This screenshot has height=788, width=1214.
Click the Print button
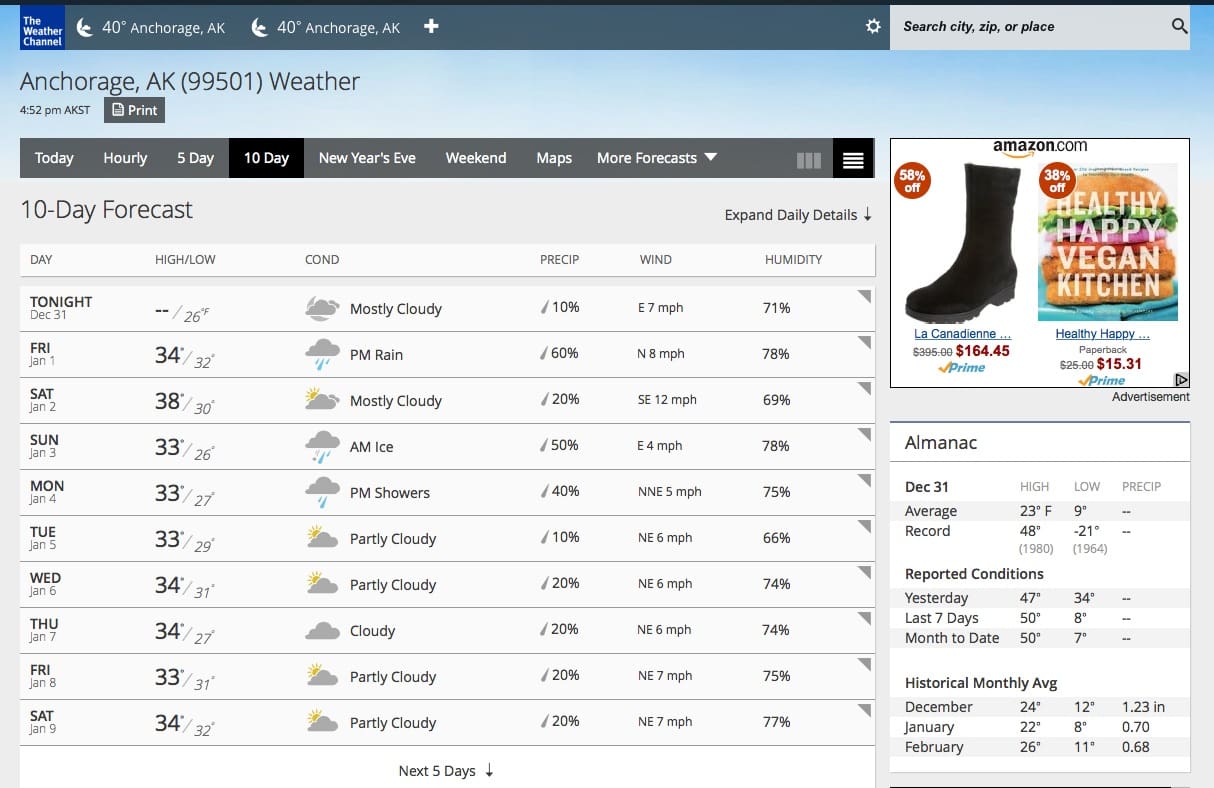(x=134, y=110)
